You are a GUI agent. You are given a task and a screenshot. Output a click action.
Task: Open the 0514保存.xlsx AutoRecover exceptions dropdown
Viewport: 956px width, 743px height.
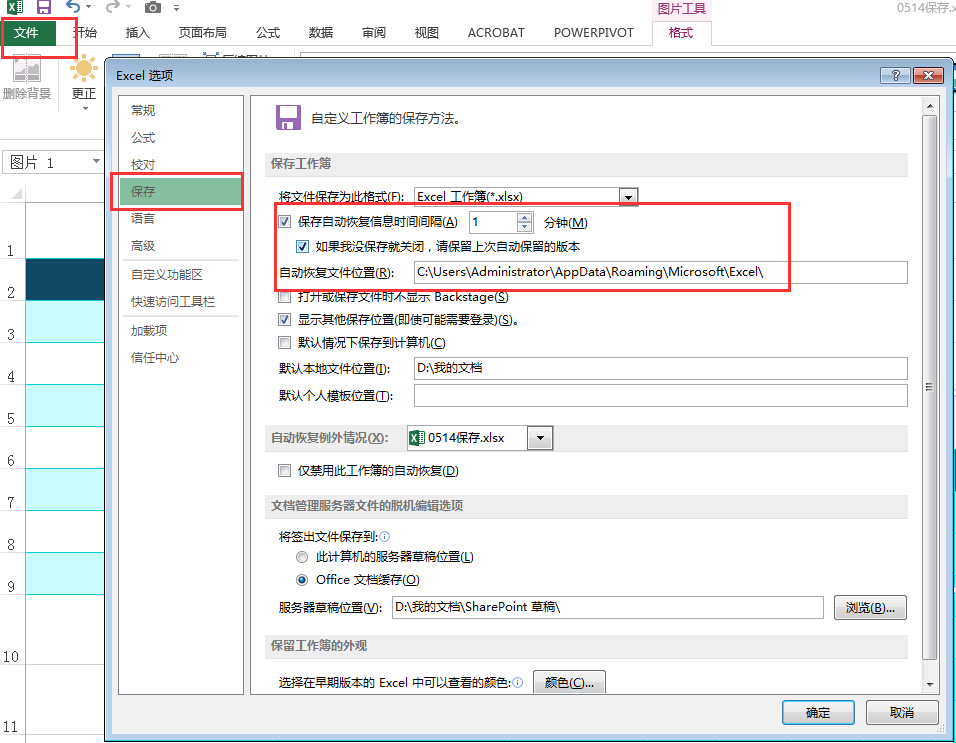540,438
